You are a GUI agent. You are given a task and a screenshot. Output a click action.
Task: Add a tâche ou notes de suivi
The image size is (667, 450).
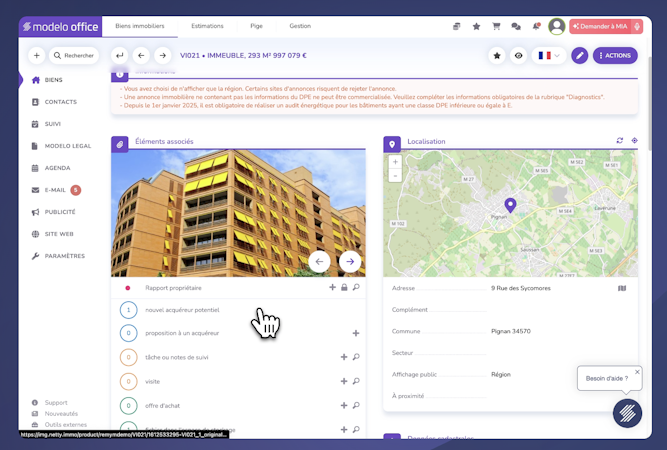(344, 357)
